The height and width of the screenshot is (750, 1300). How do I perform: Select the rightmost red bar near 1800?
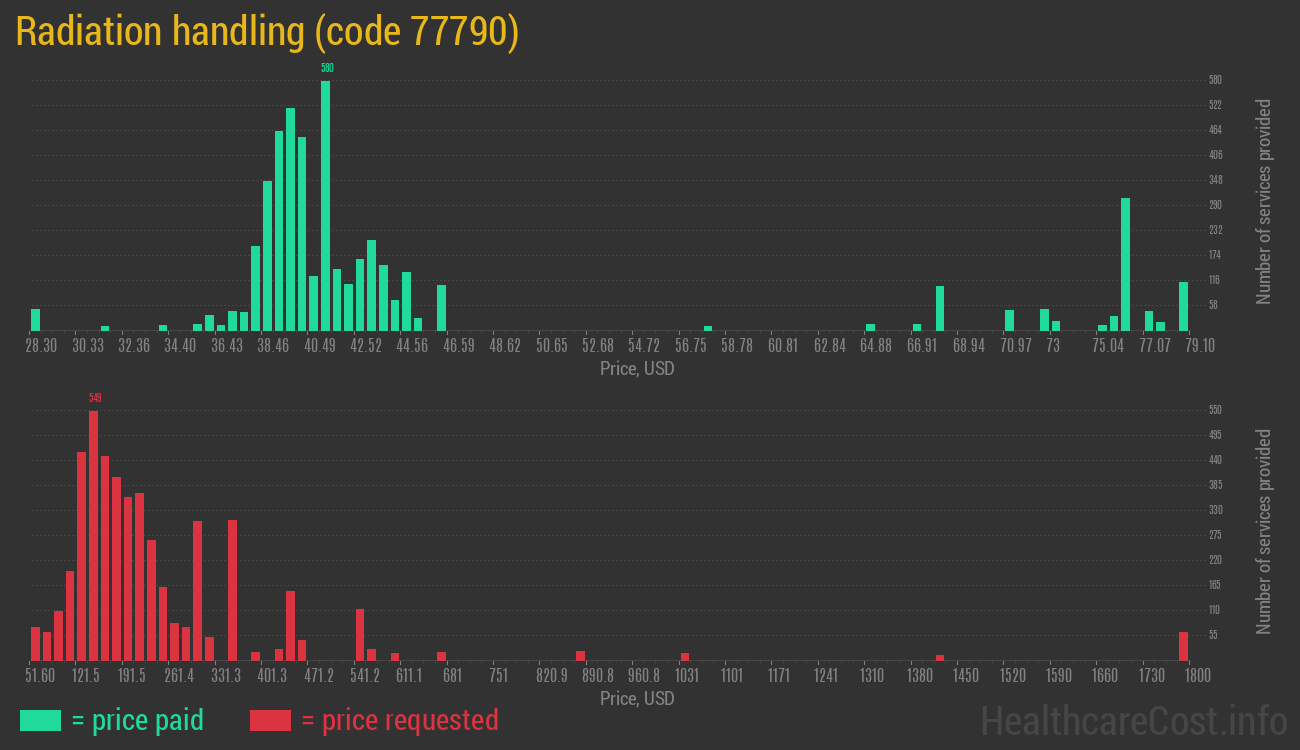(x=1183, y=646)
